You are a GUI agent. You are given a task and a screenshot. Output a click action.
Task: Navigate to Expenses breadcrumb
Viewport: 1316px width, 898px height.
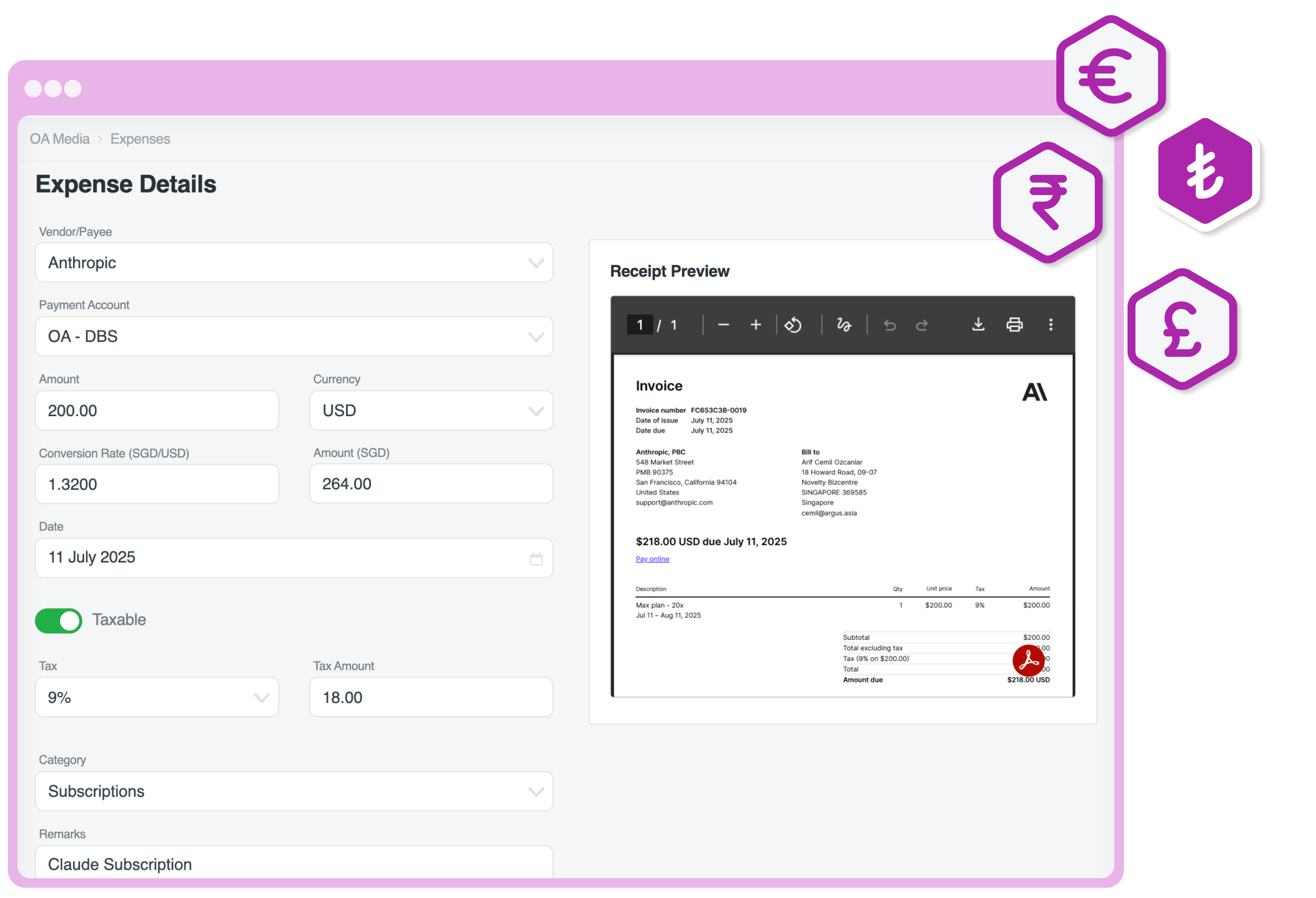tap(140, 139)
